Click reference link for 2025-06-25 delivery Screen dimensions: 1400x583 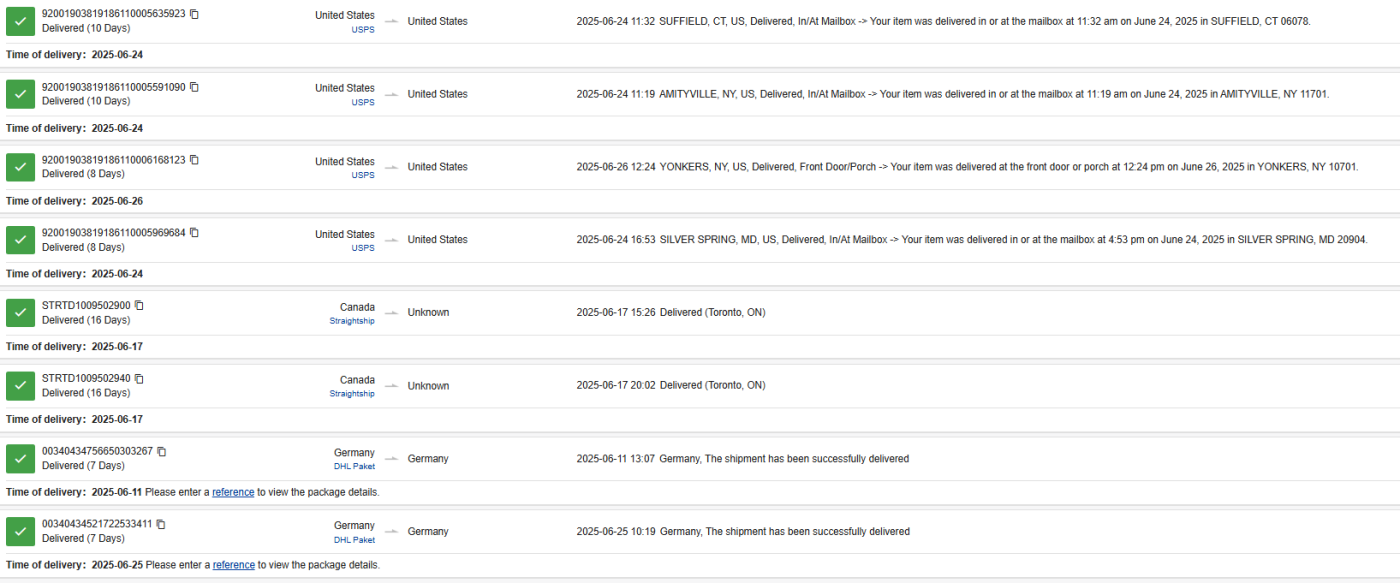(233, 565)
